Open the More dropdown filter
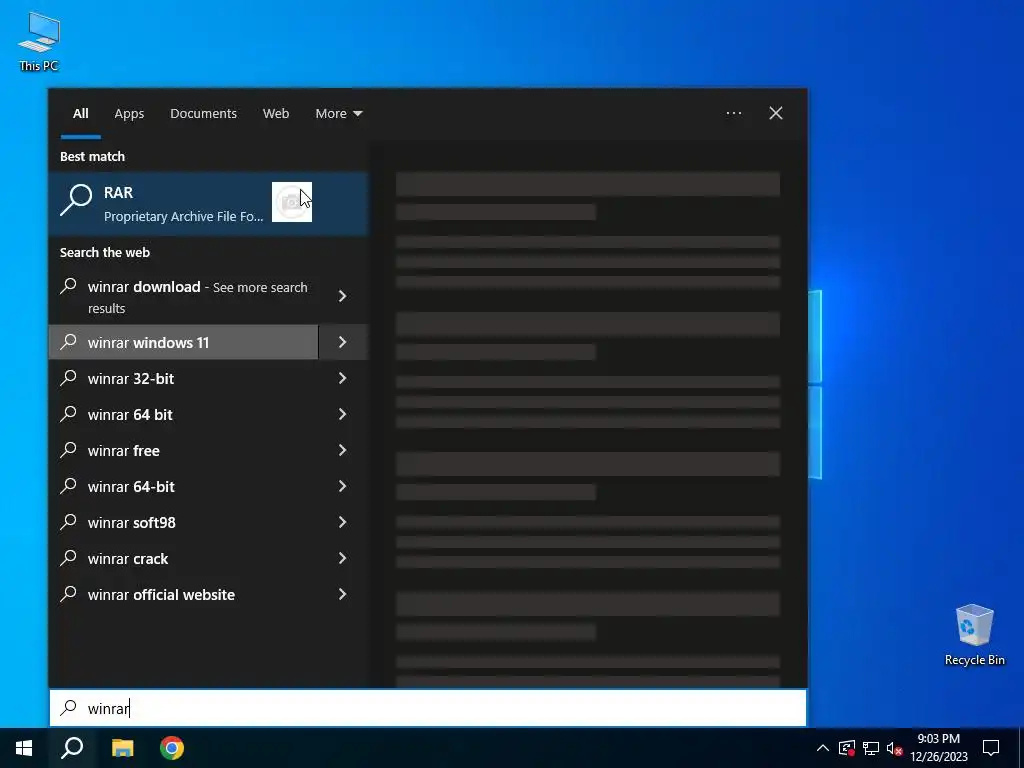The image size is (1024, 768). (338, 114)
